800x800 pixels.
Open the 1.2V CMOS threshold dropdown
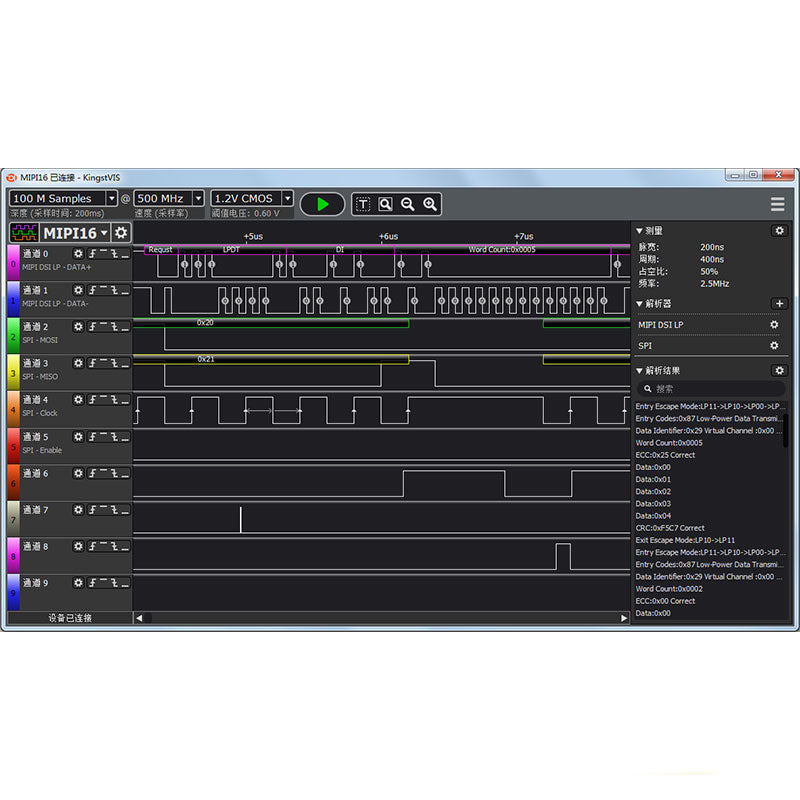[x=287, y=199]
